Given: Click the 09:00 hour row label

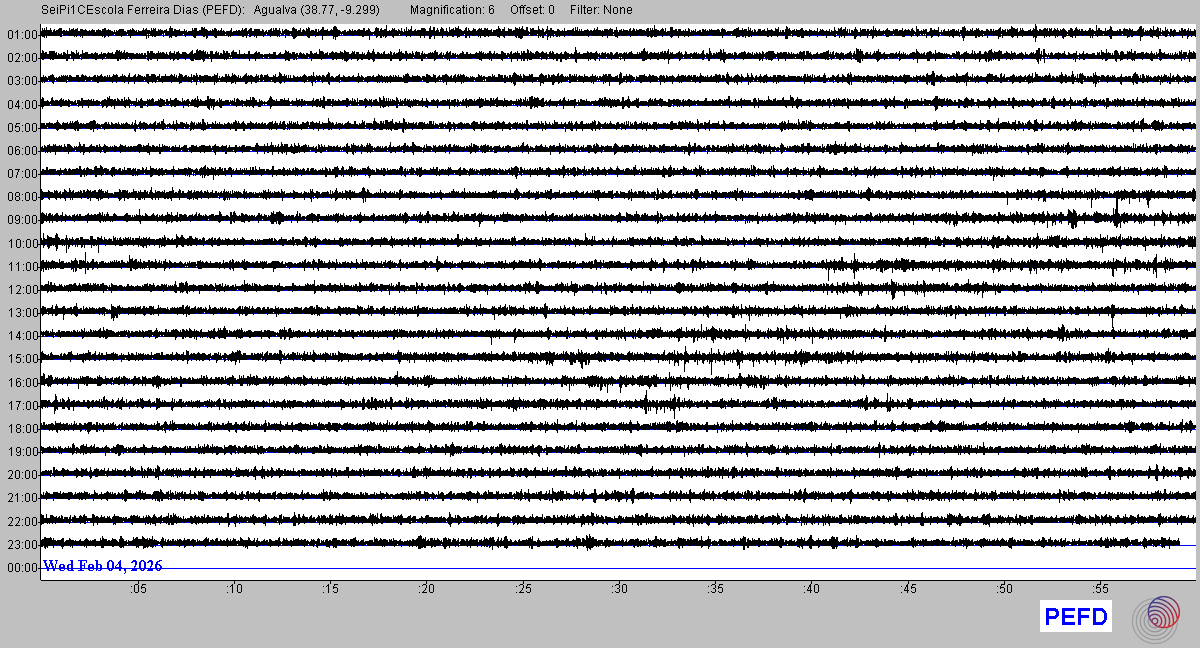Looking at the screenshot, I should [x=21, y=220].
